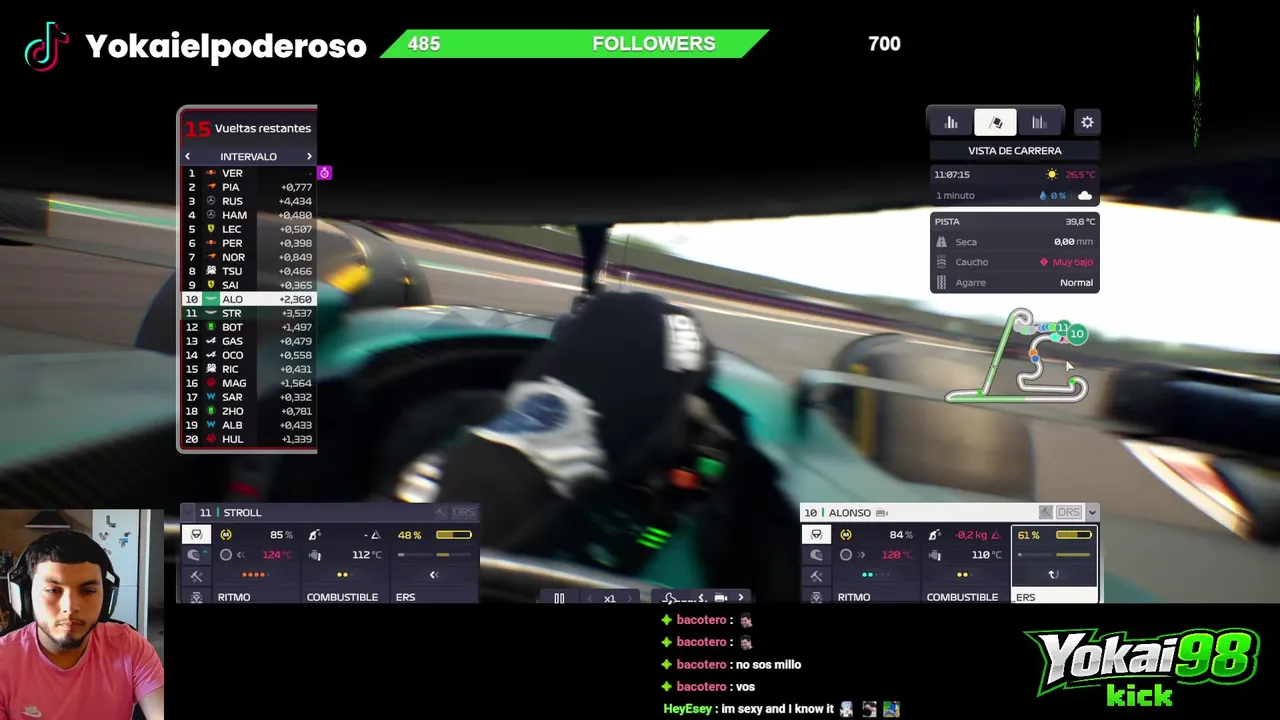Decrease simulation speed with left arrow
Screen dimensions: 1280x720
(588, 598)
